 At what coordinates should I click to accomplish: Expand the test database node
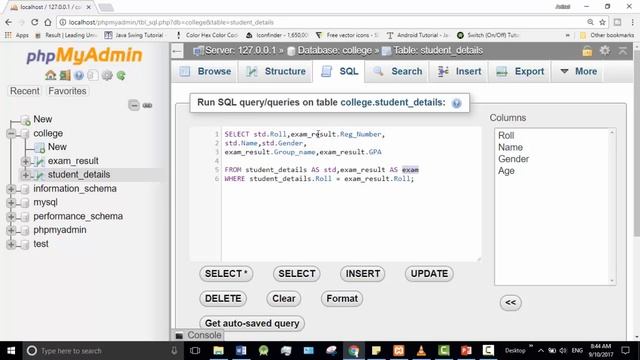11,244
